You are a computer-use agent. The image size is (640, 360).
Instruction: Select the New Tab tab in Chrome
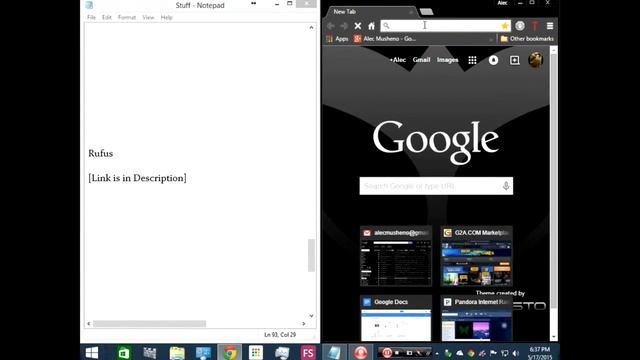point(371,12)
